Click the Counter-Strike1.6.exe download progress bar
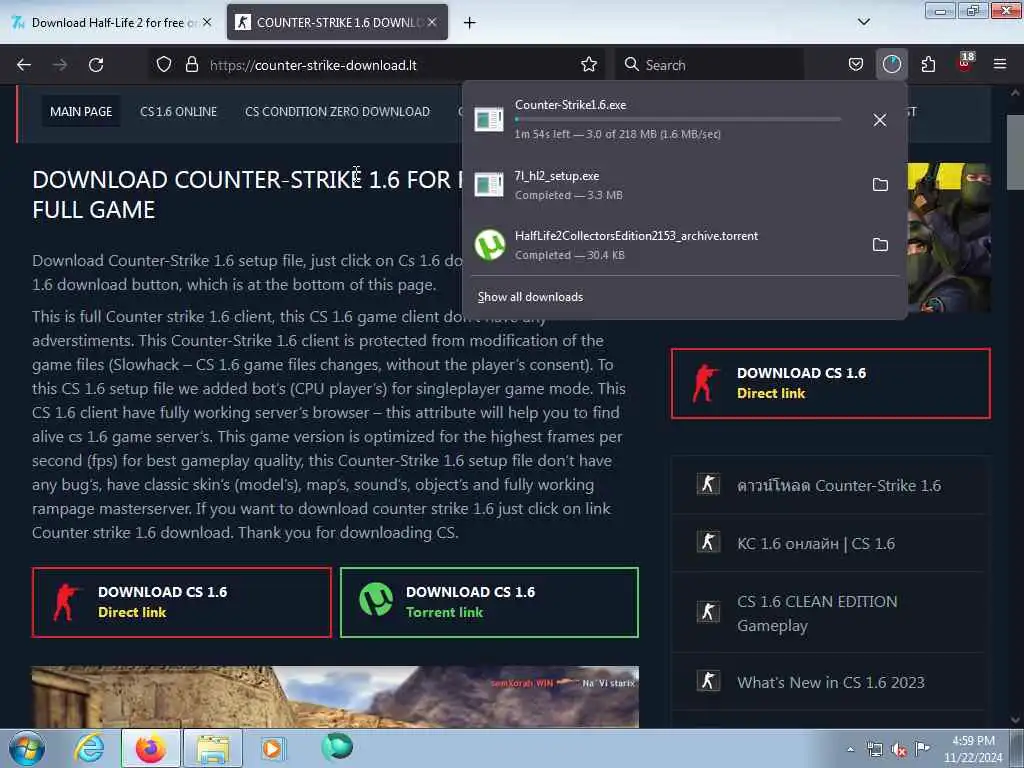The image size is (1024, 768). [x=677, y=120]
